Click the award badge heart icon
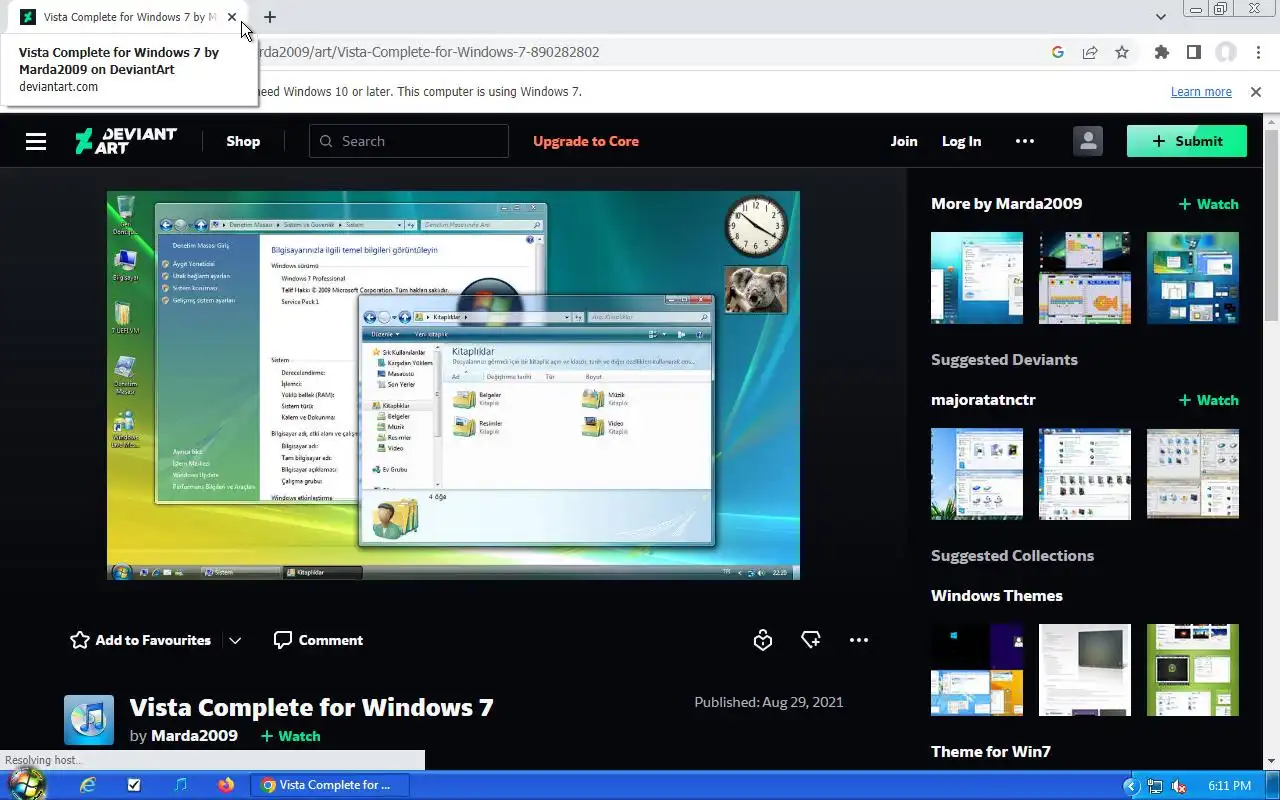This screenshot has width=1280, height=800. click(x=763, y=640)
